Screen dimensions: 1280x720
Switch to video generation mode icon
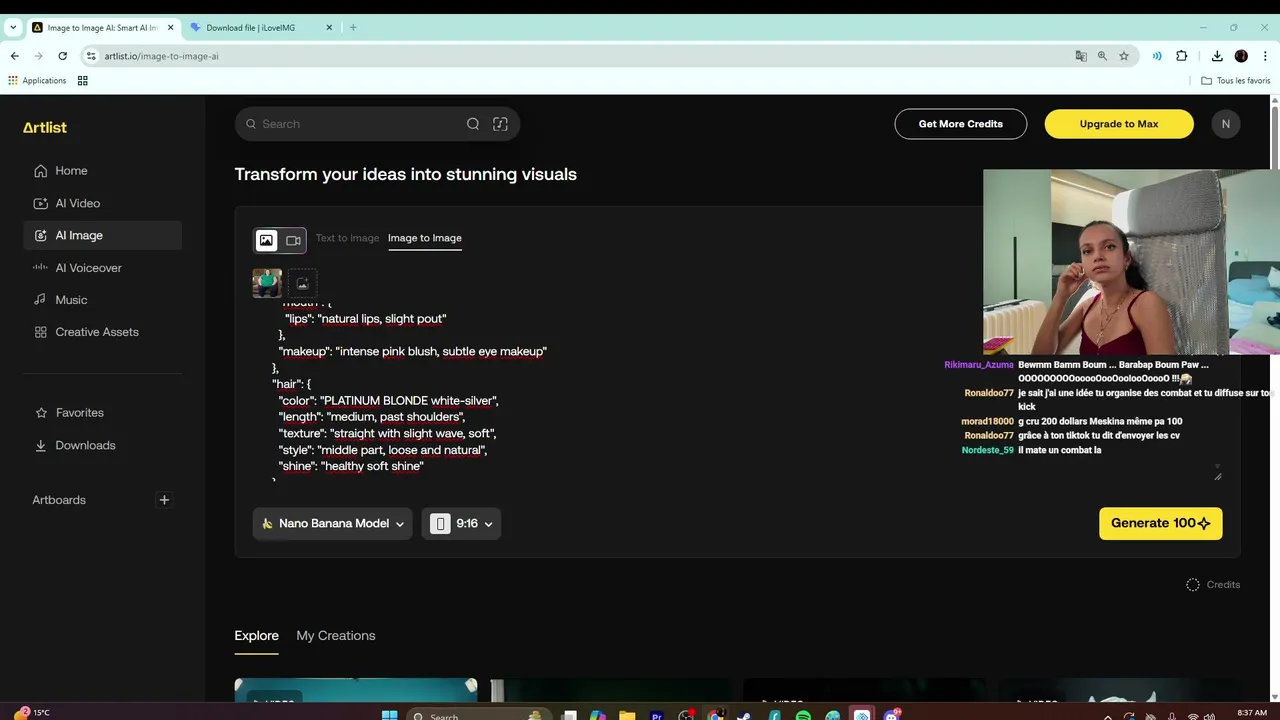pos(293,240)
